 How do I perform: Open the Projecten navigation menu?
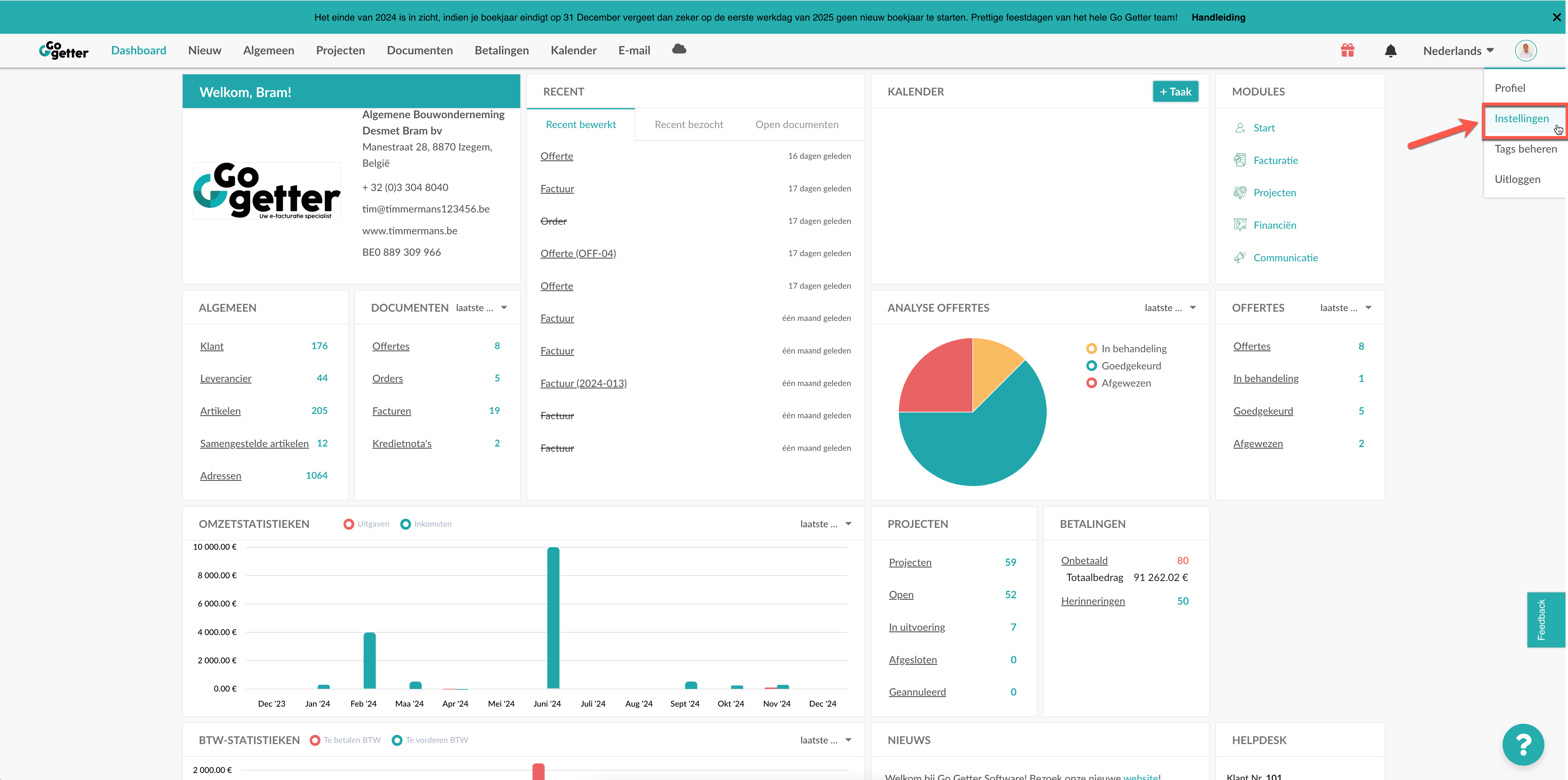point(340,51)
